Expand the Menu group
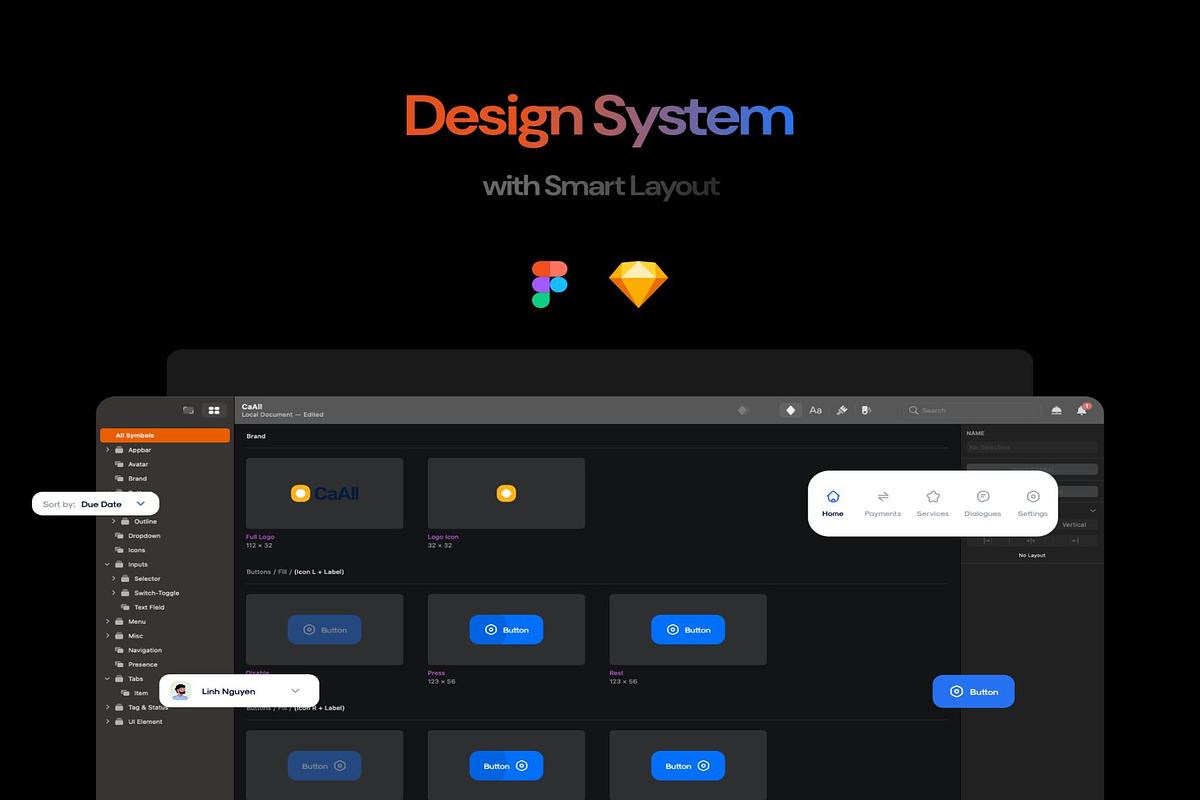Viewport: 1200px width, 800px height. 108,621
